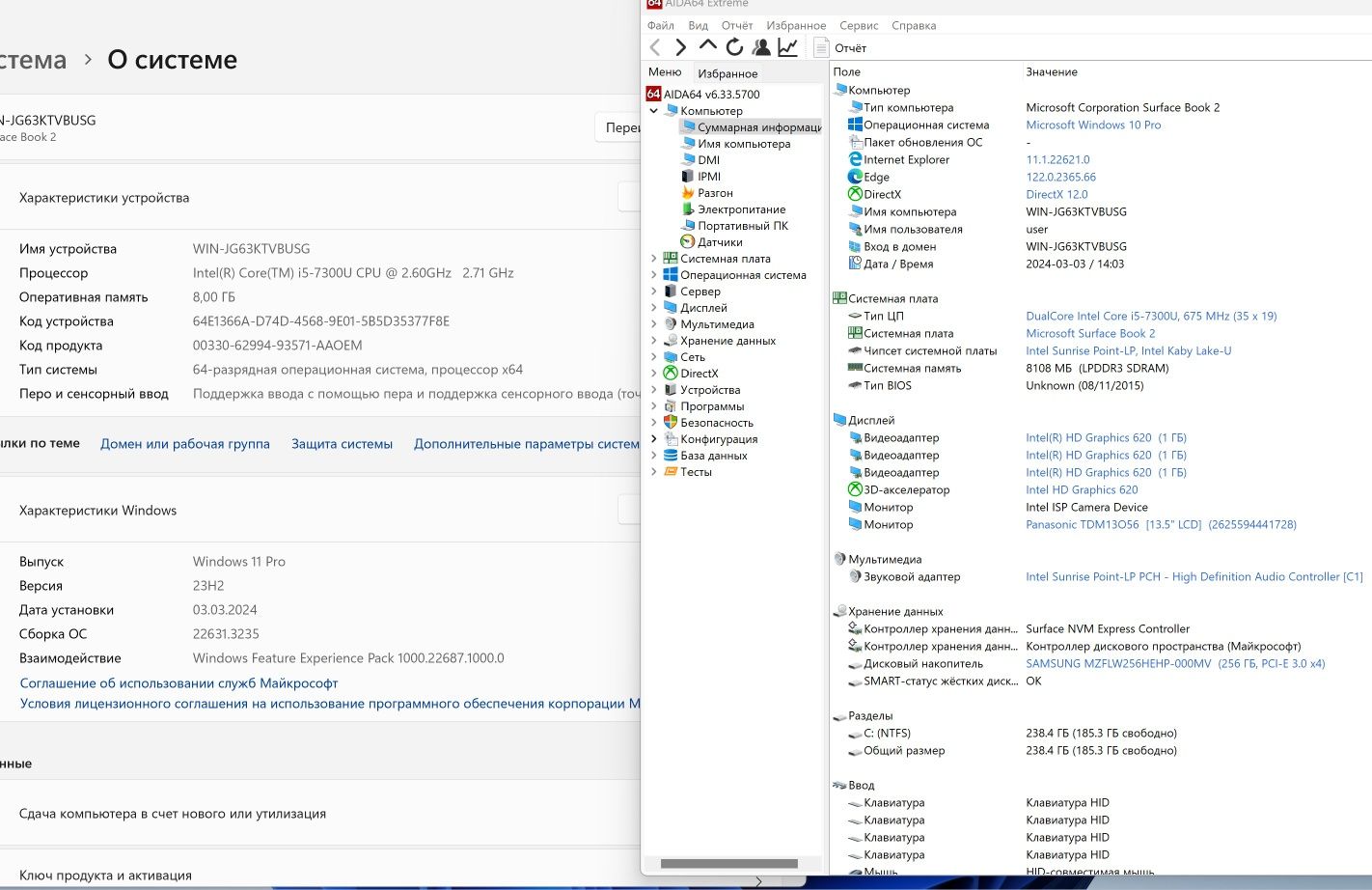Open Microsoft Surface Book 2 link
The width and height of the screenshot is (1372, 890).
[x=1090, y=333]
